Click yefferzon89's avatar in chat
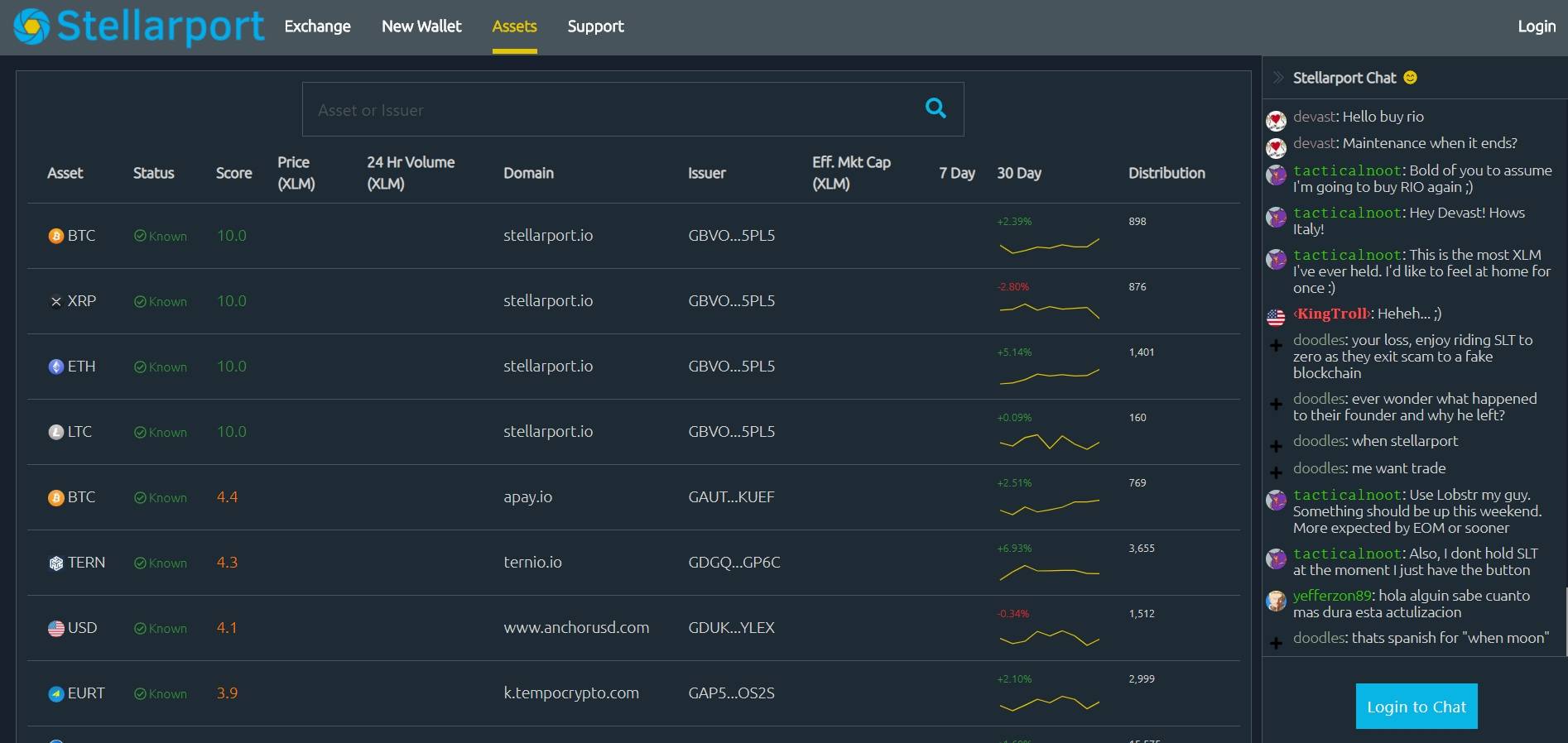 (1276, 601)
